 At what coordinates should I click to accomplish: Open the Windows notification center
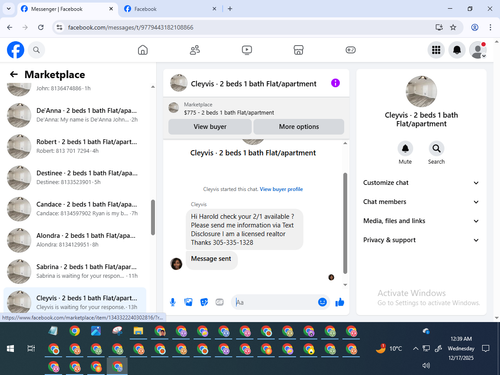486,349
